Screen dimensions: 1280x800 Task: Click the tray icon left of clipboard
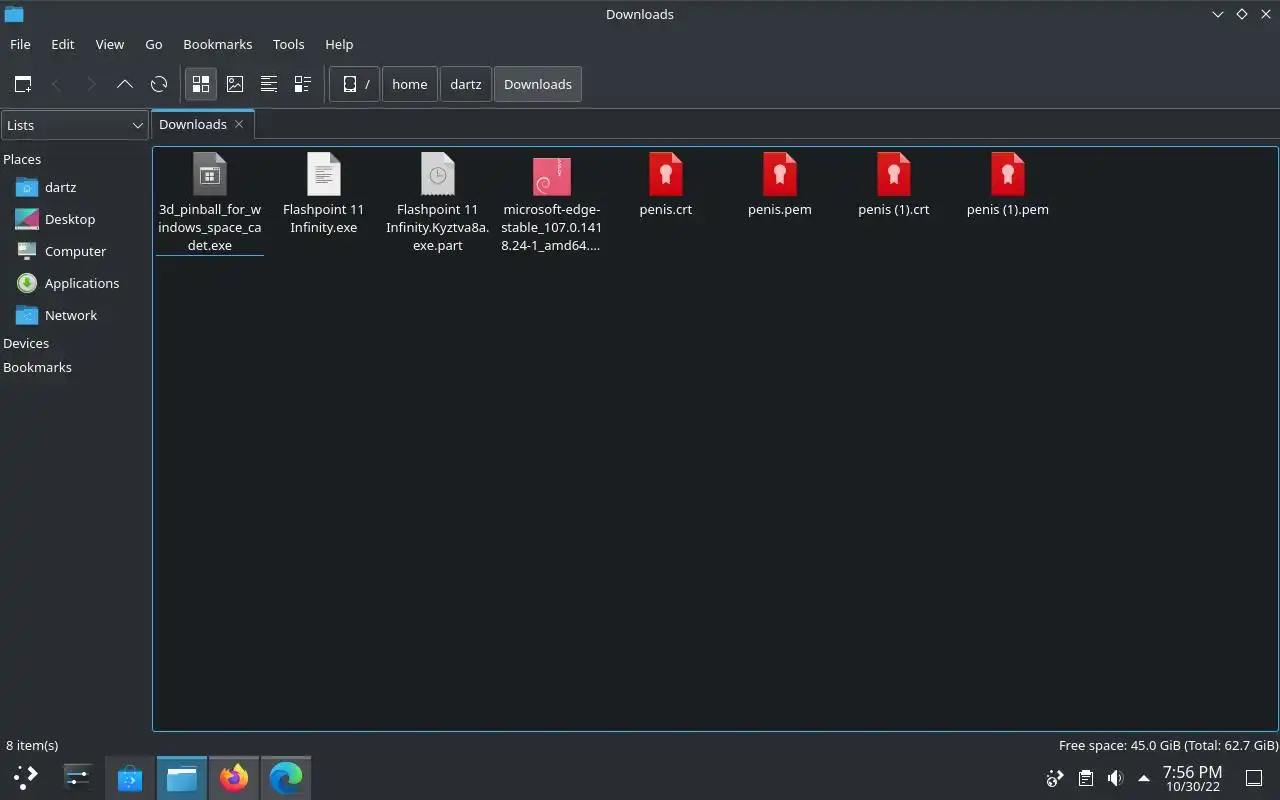click(1055, 778)
